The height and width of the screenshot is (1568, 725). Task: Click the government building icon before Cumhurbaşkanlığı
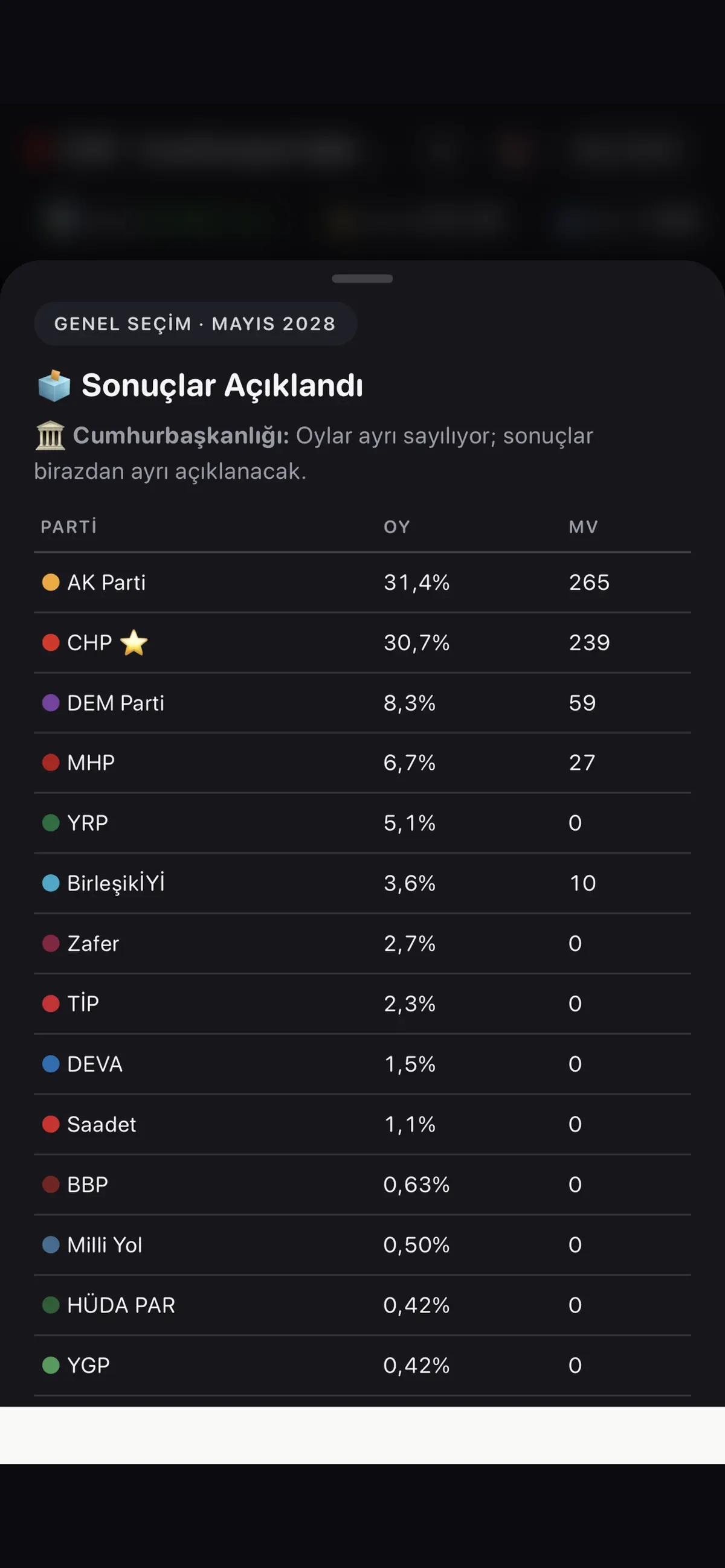click(50, 436)
